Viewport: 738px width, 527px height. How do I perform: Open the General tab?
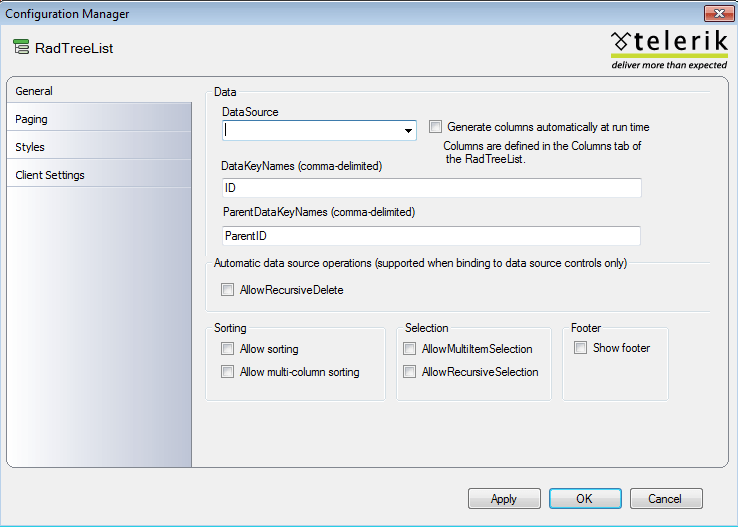coord(99,91)
